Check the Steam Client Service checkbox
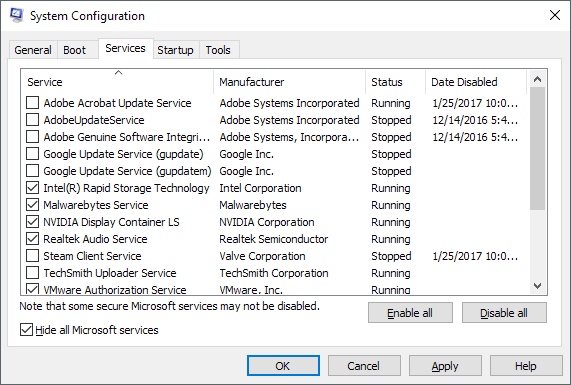The width and height of the screenshot is (571, 385). (x=32, y=256)
